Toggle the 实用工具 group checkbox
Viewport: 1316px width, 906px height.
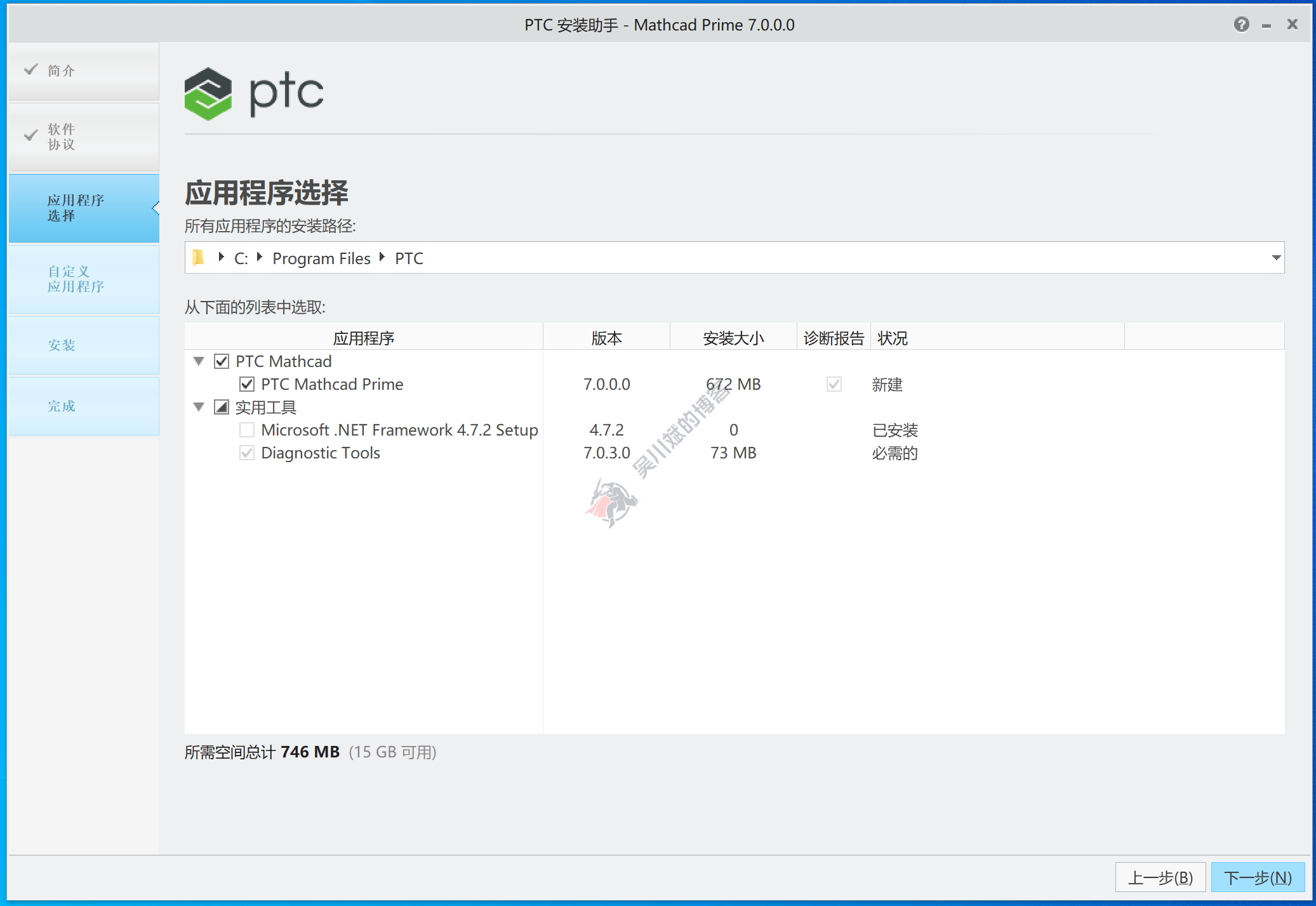(x=221, y=407)
